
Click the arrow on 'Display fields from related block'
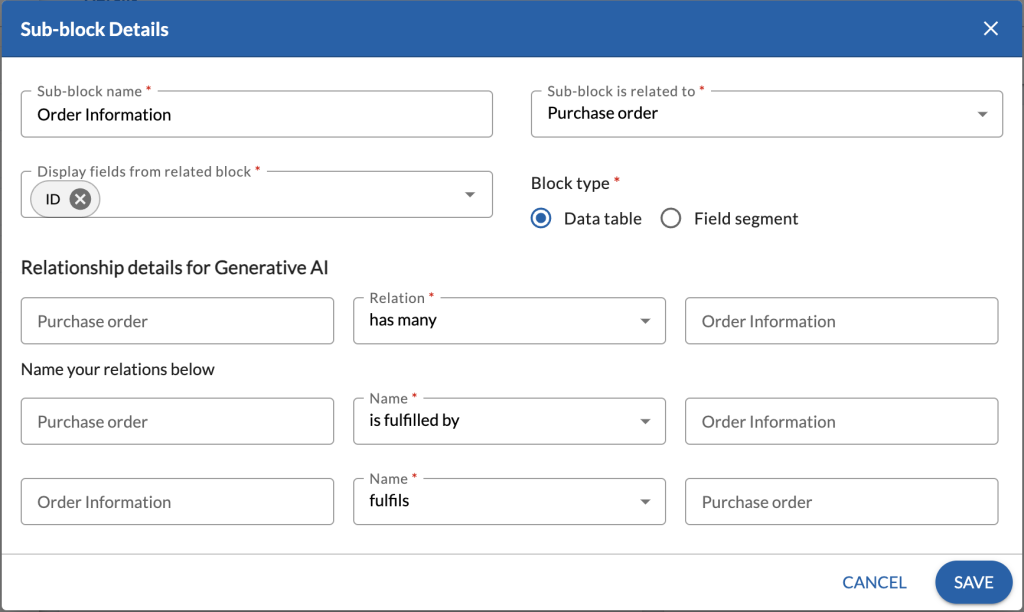click(x=469, y=194)
